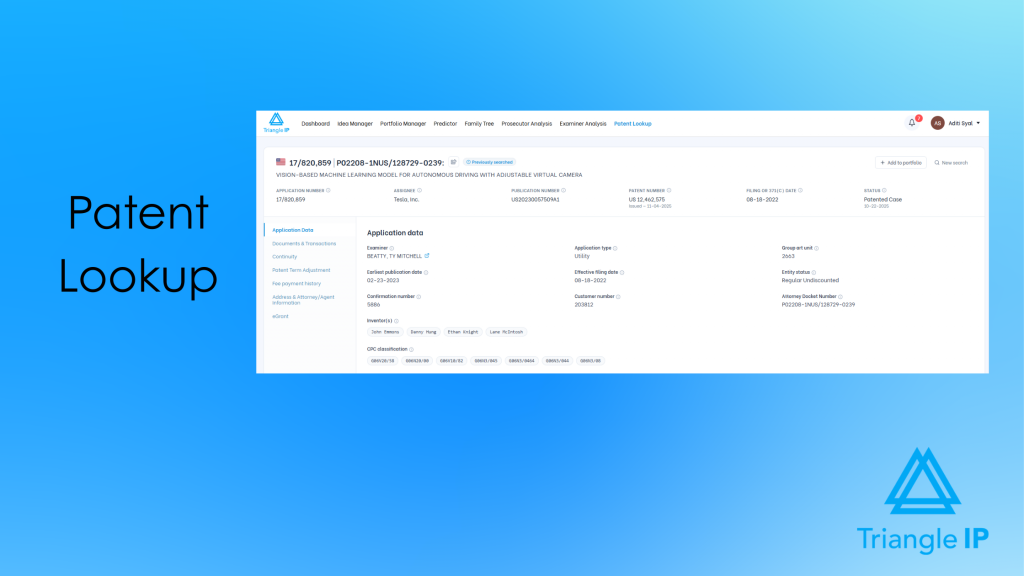Click the Danny Hung inventor chip
Viewport: 1024px width, 576px height.
point(423,332)
